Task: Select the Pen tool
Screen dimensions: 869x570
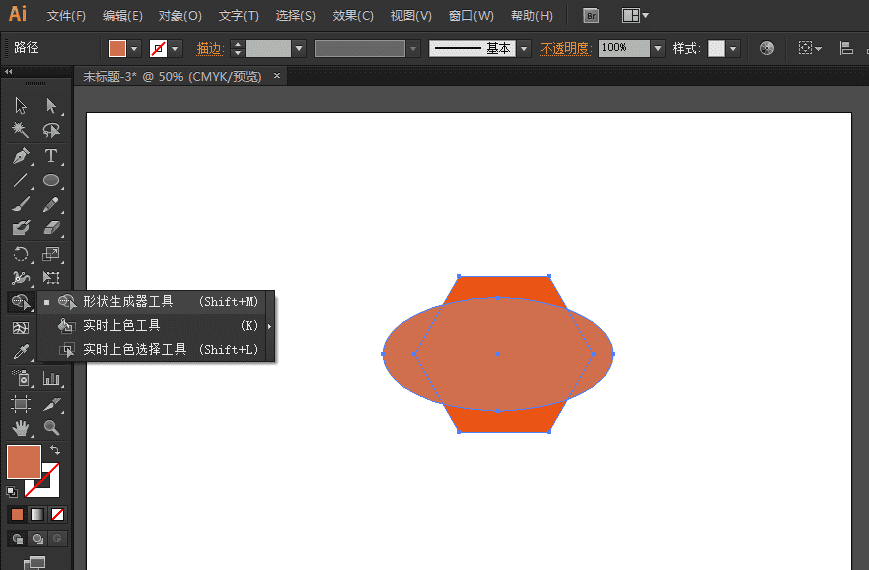Action: tap(21, 156)
